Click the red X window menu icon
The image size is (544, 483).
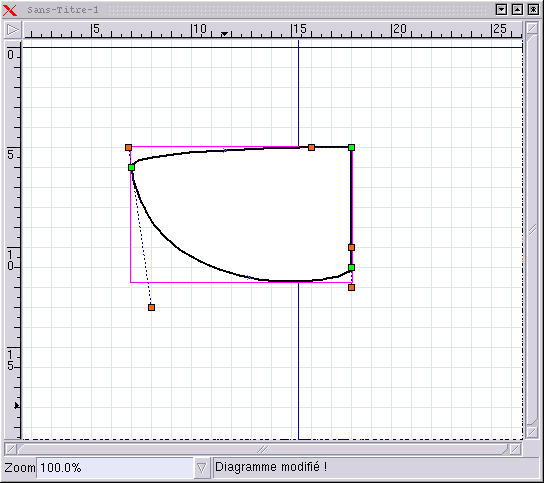point(9,10)
